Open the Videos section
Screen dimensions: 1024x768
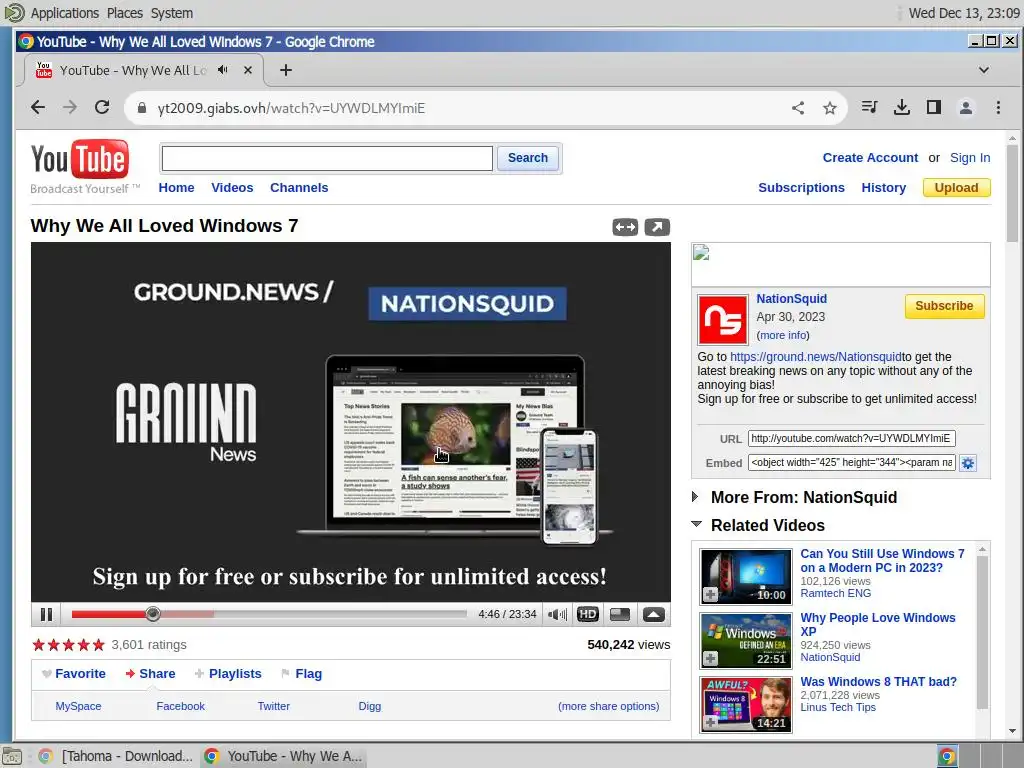coord(232,187)
